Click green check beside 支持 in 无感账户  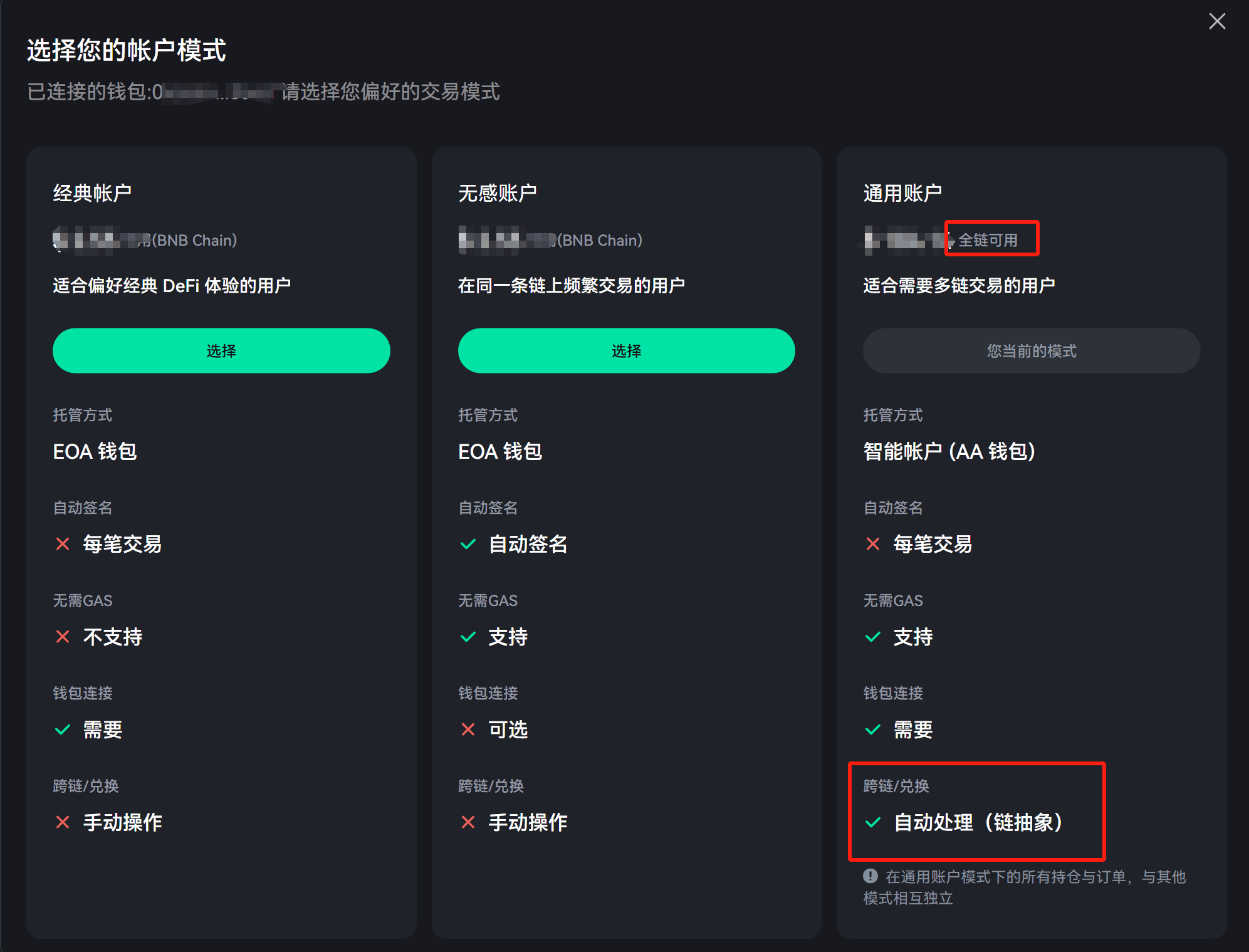(468, 637)
